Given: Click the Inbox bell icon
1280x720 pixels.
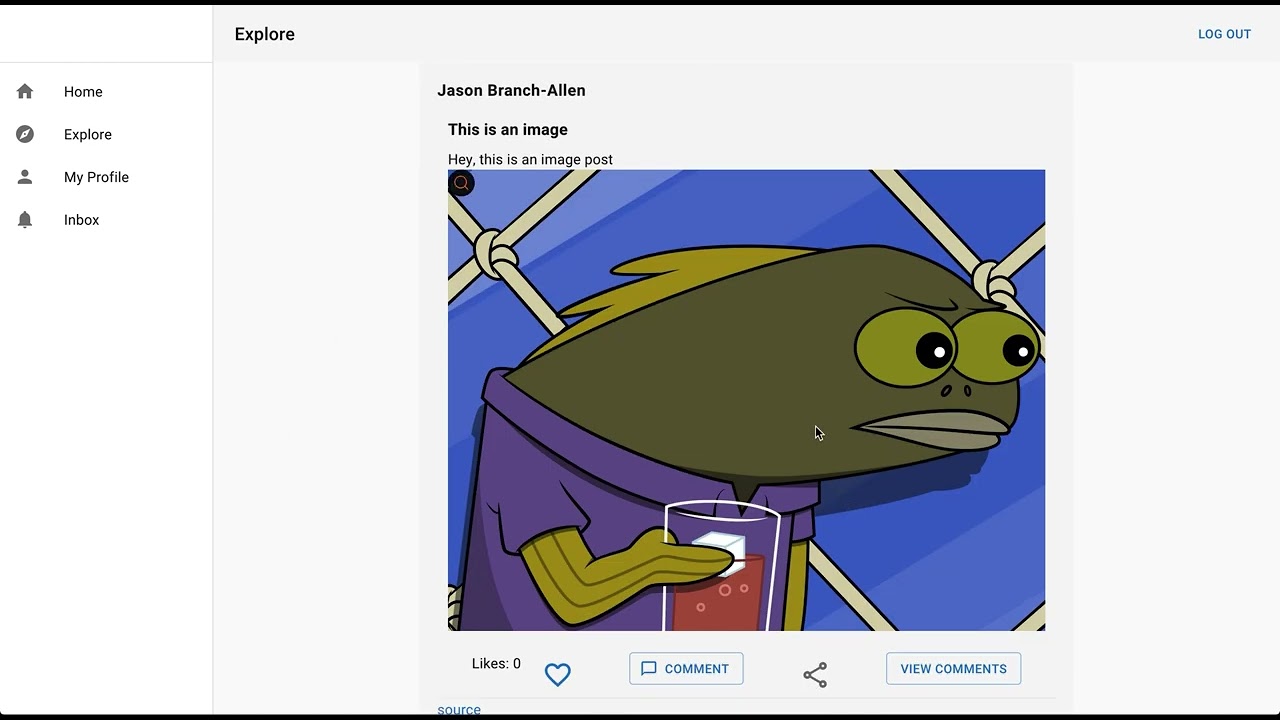Looking at the screenshot, I should [25, 220].
